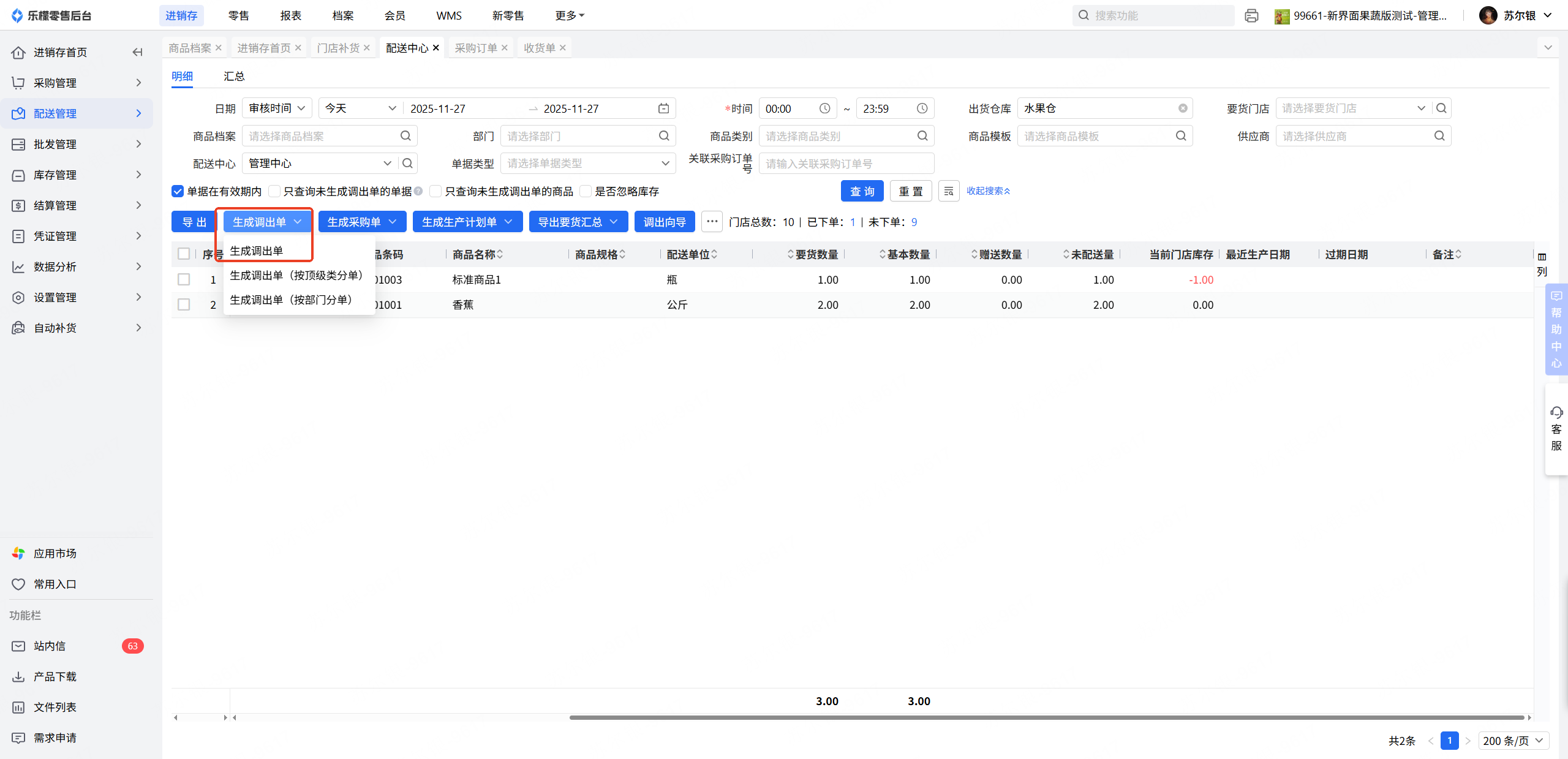Select 生成调出单（按部门分单） menu option
Screen dimensions: 1568x759
(292, 300)
